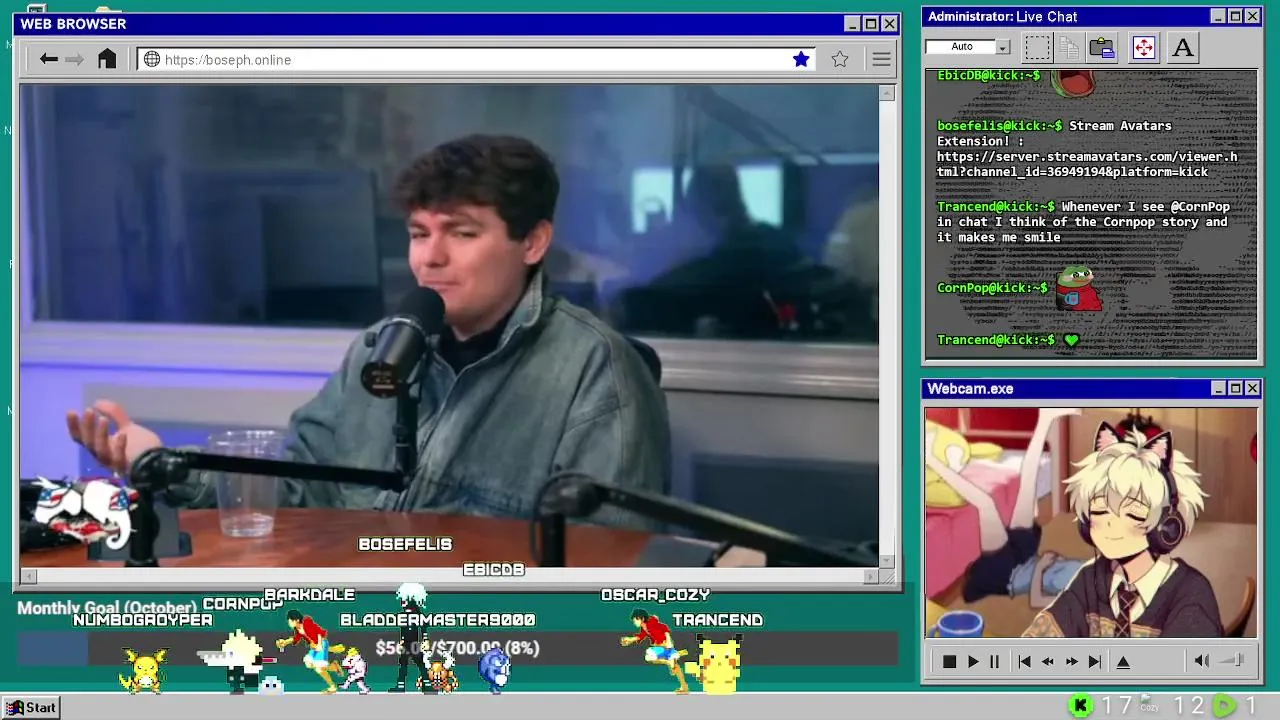This screenshot has height=720, width=1280.
Task: Click the browser horizontal scroll right arrow
Action: point(870,576)
